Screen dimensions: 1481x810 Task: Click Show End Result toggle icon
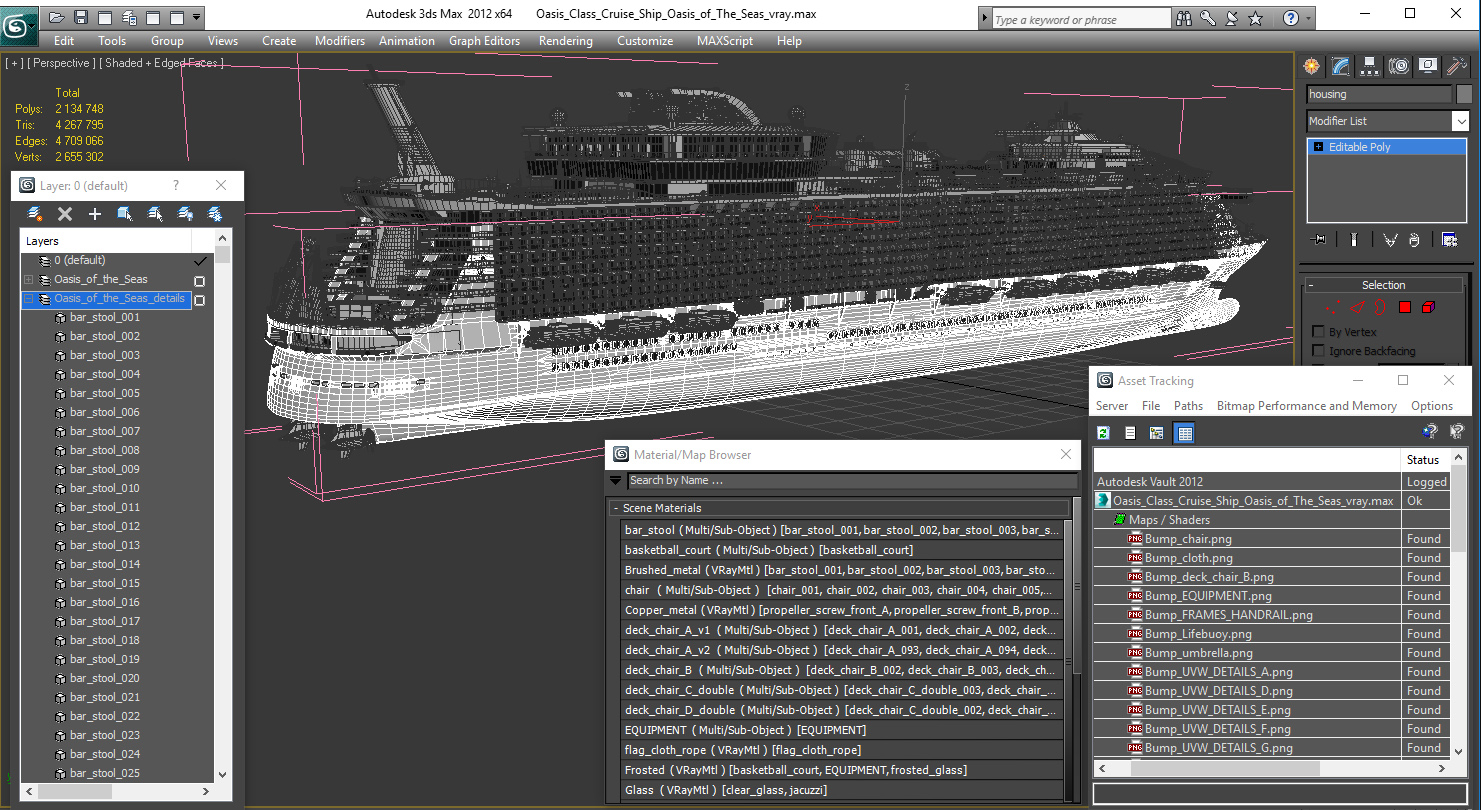pyautogui.click(x=1353, y=240)
